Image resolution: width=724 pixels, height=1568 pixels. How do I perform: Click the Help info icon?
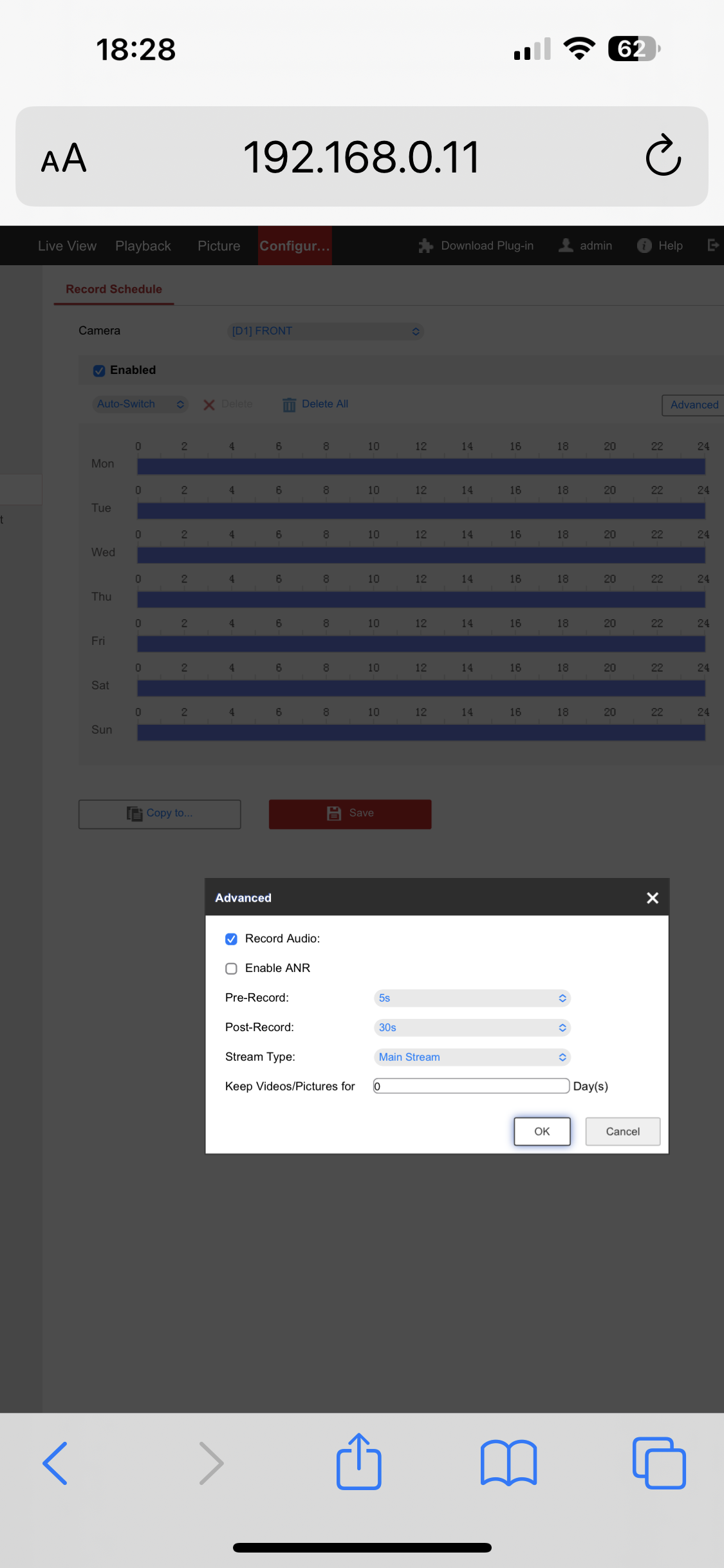coord(644,245)
